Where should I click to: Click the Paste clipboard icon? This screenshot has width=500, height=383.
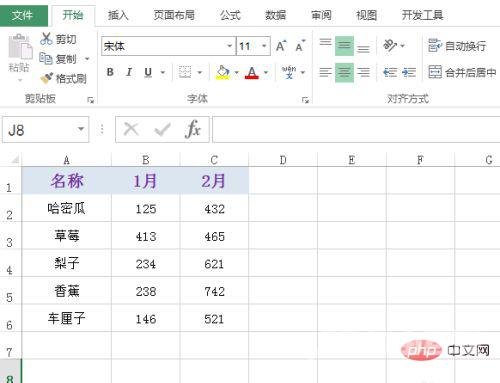20,47
